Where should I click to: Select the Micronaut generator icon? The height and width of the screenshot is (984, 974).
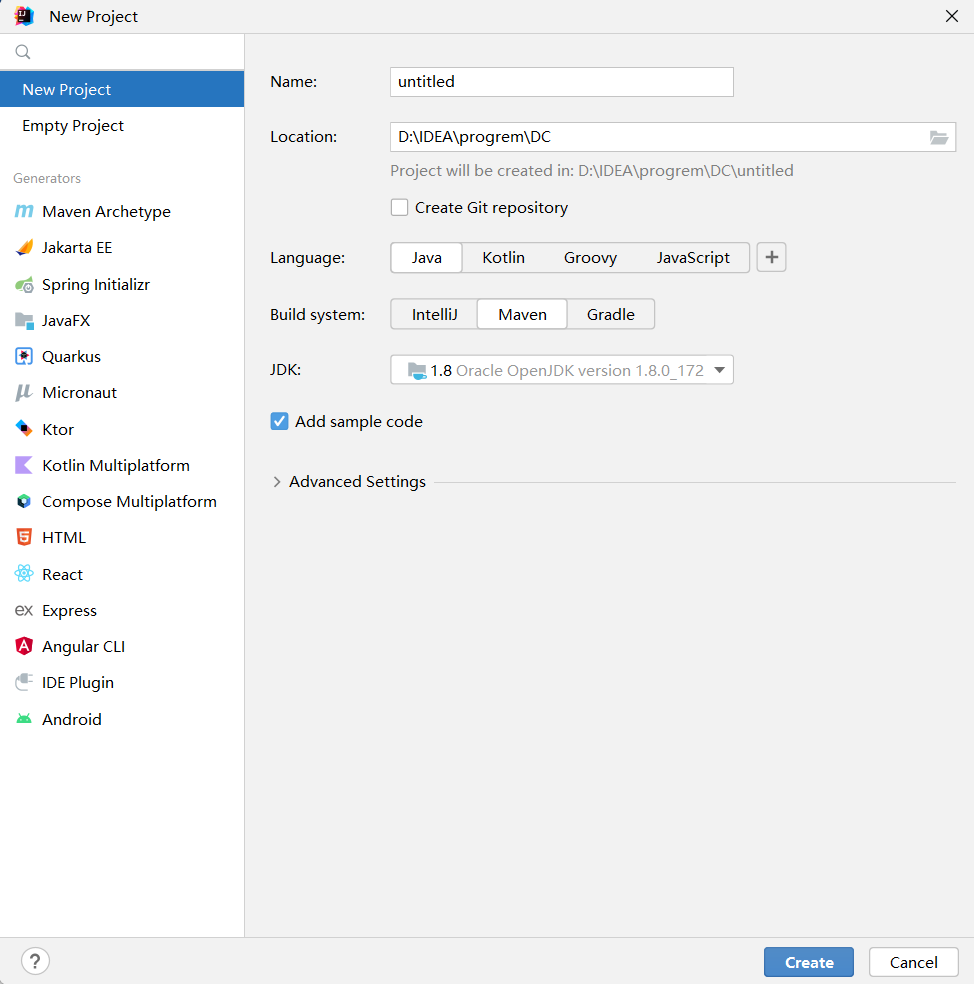pyautogui.click(x=24, y=393)
